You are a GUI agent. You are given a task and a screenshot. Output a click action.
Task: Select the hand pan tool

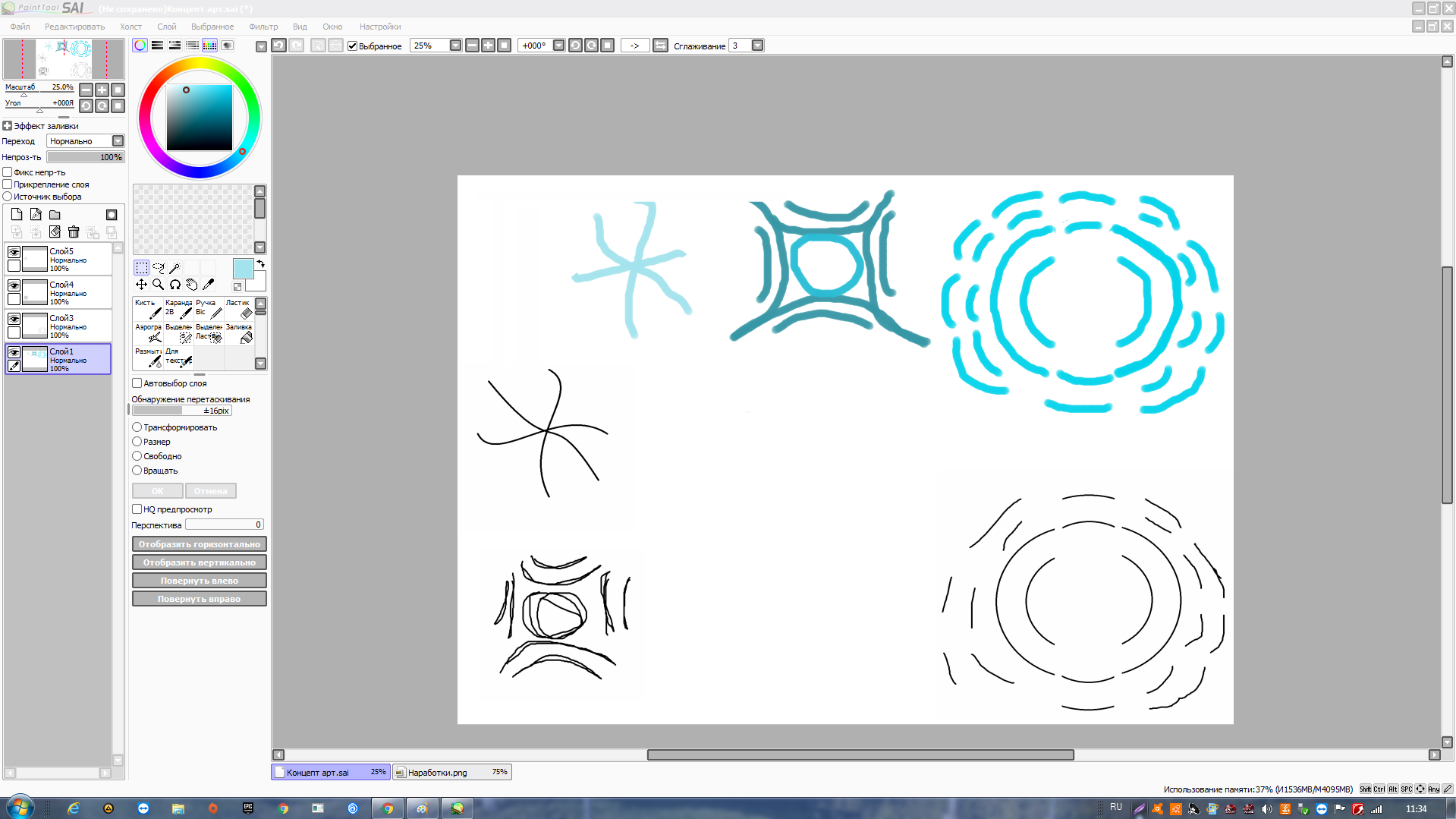click(x=191, y=284)
